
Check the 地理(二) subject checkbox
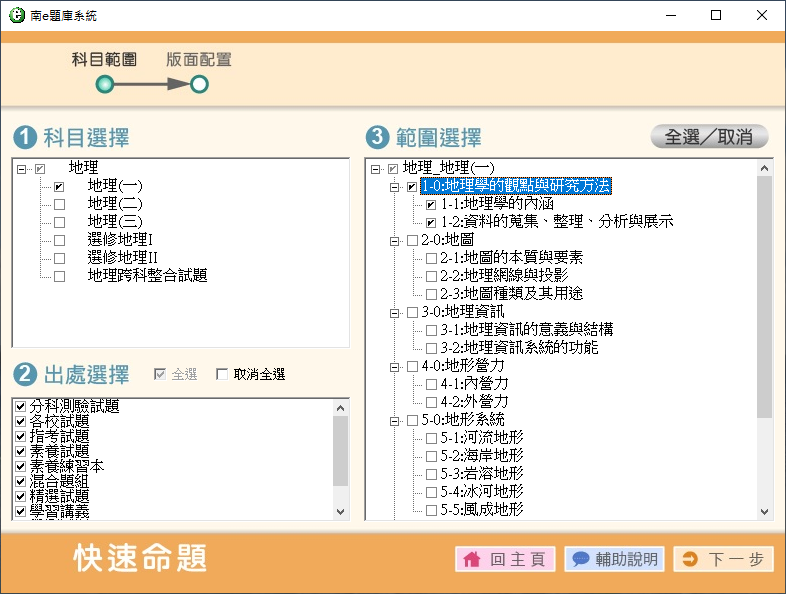[x=59, y=205]
